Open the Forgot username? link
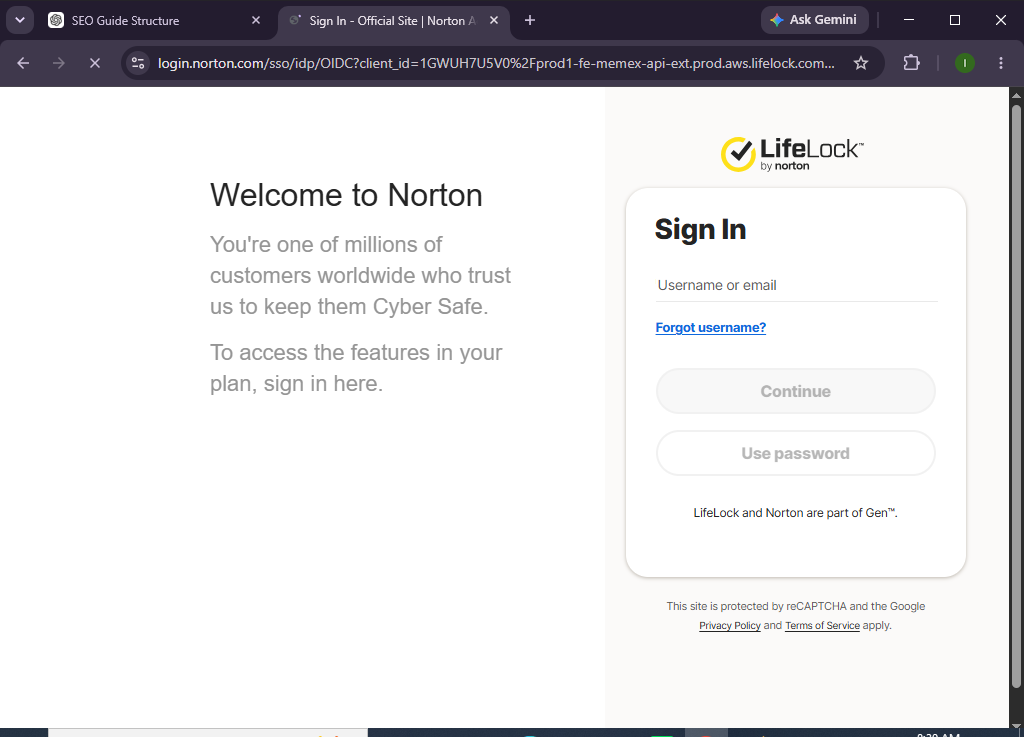Screen dimensions: 1024x737 tap(711, 328)
